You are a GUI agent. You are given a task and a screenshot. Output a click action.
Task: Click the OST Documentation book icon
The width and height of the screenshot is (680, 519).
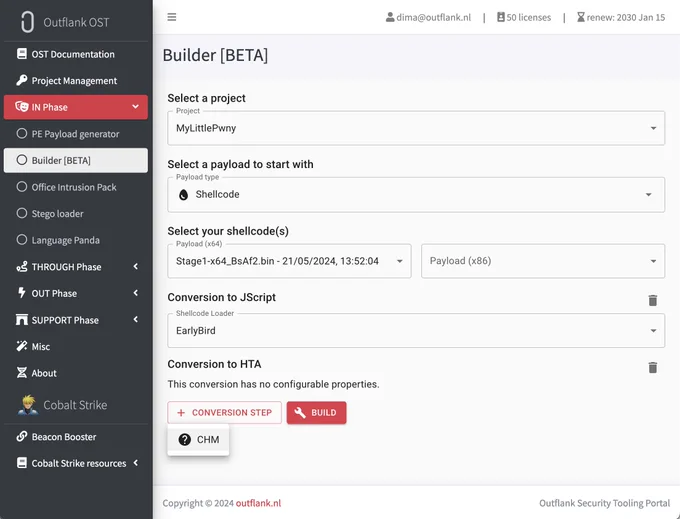tap(21, 54)
